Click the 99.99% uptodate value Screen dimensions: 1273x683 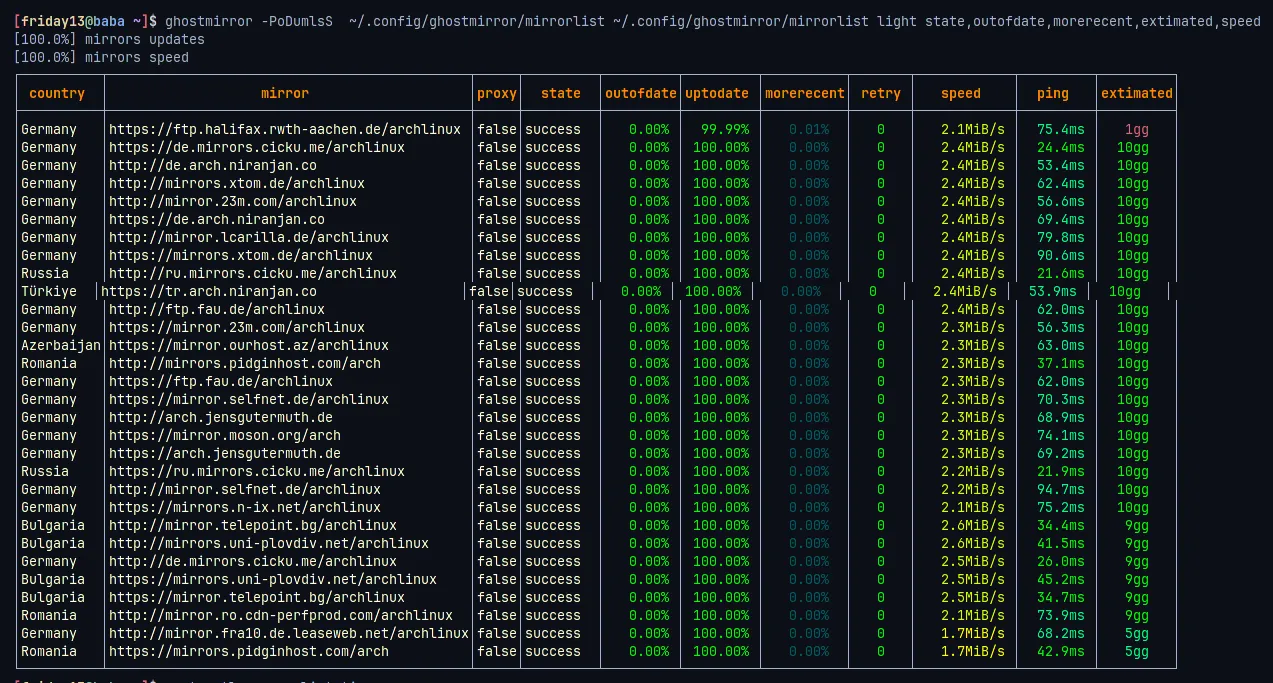(725, 129)
